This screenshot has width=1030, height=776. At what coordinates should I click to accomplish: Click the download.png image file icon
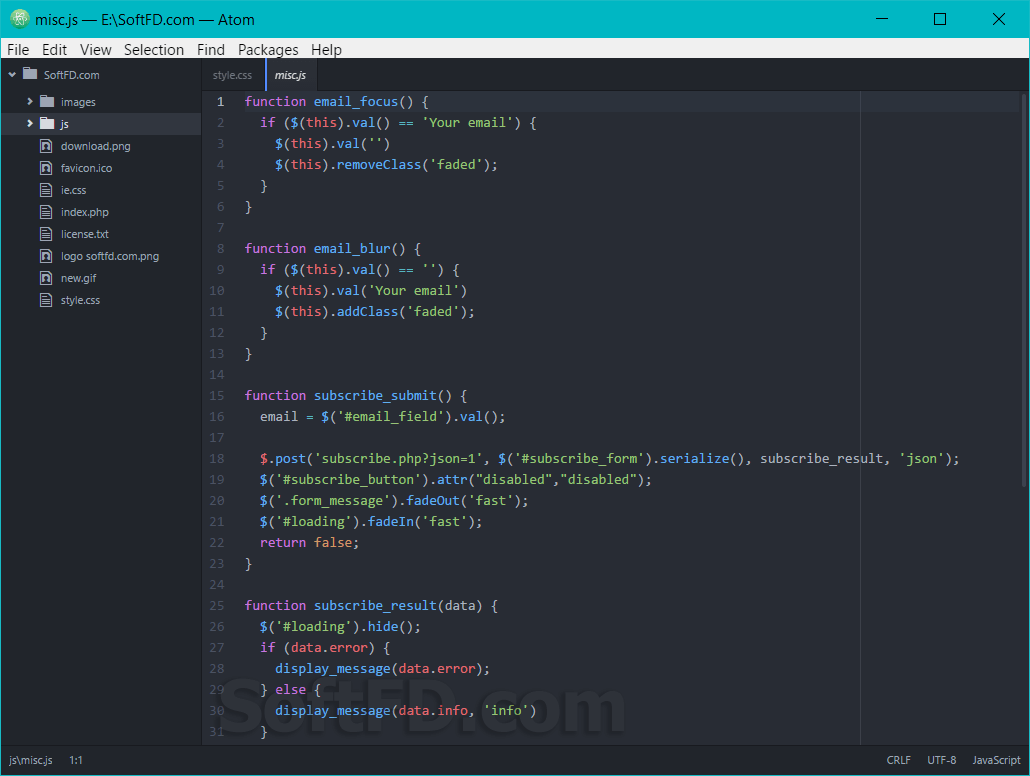click(x=46, y=146)
